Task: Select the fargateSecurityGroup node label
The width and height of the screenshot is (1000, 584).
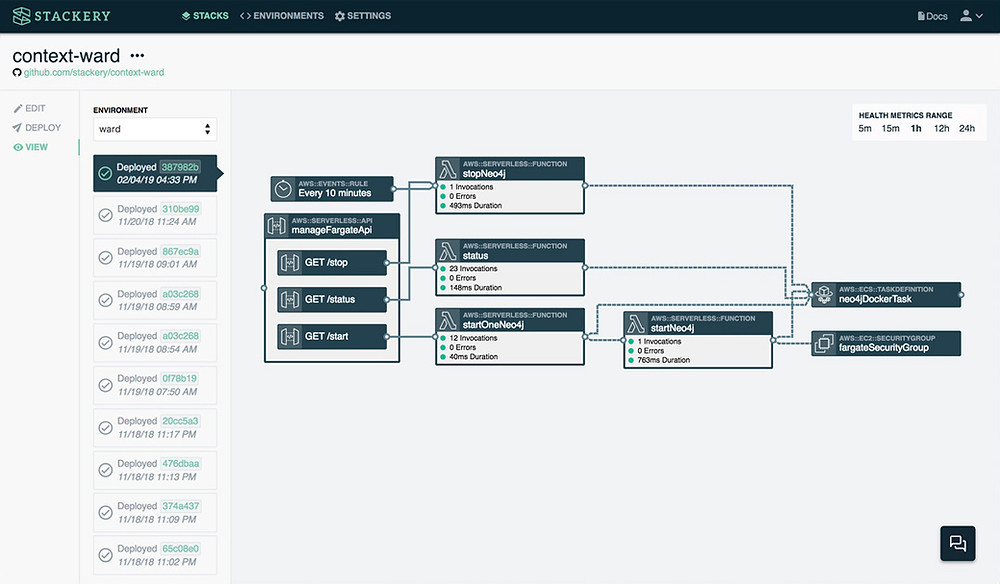Action: tap(883, 347)
